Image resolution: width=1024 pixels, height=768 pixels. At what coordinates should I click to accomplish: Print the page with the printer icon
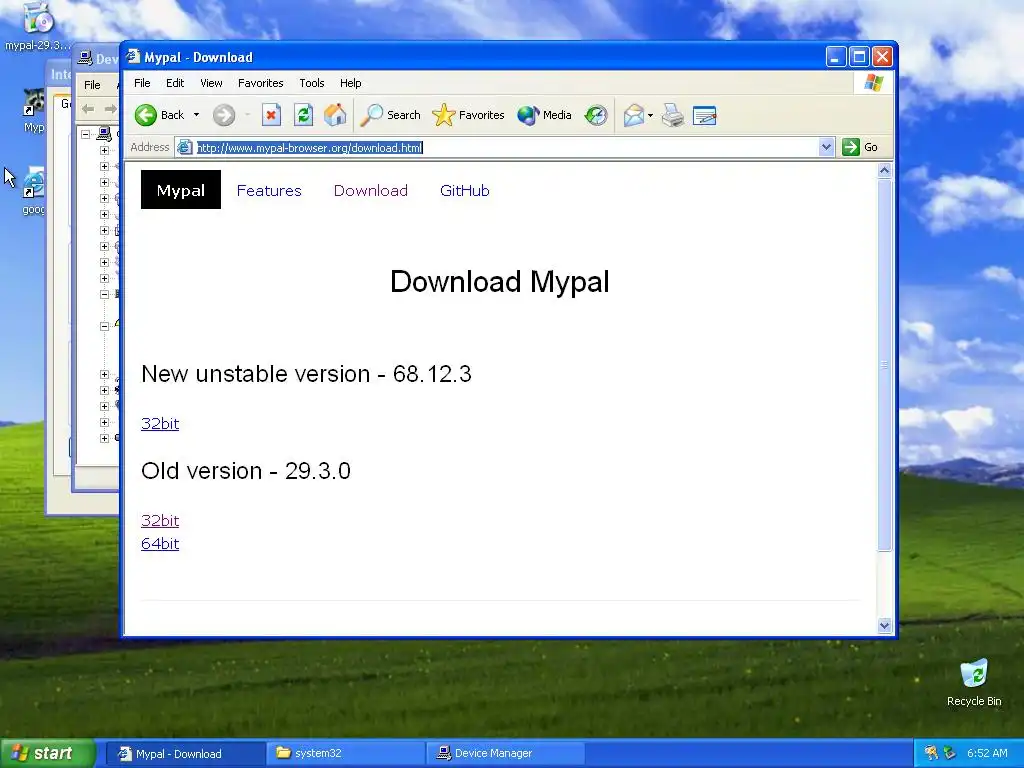(x=673, y=115)
